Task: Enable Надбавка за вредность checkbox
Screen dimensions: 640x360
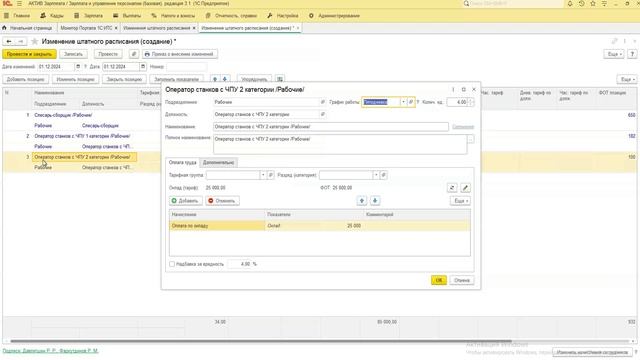Action: (172, 264)
